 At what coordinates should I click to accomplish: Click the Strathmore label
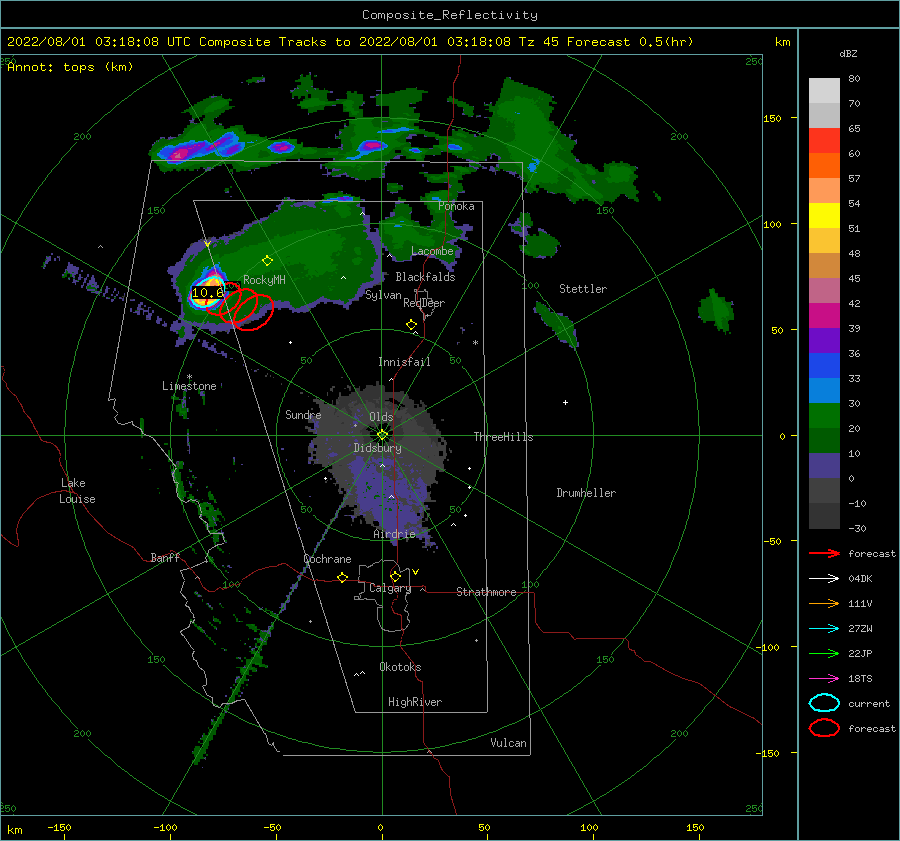click(x=486, y=592)
